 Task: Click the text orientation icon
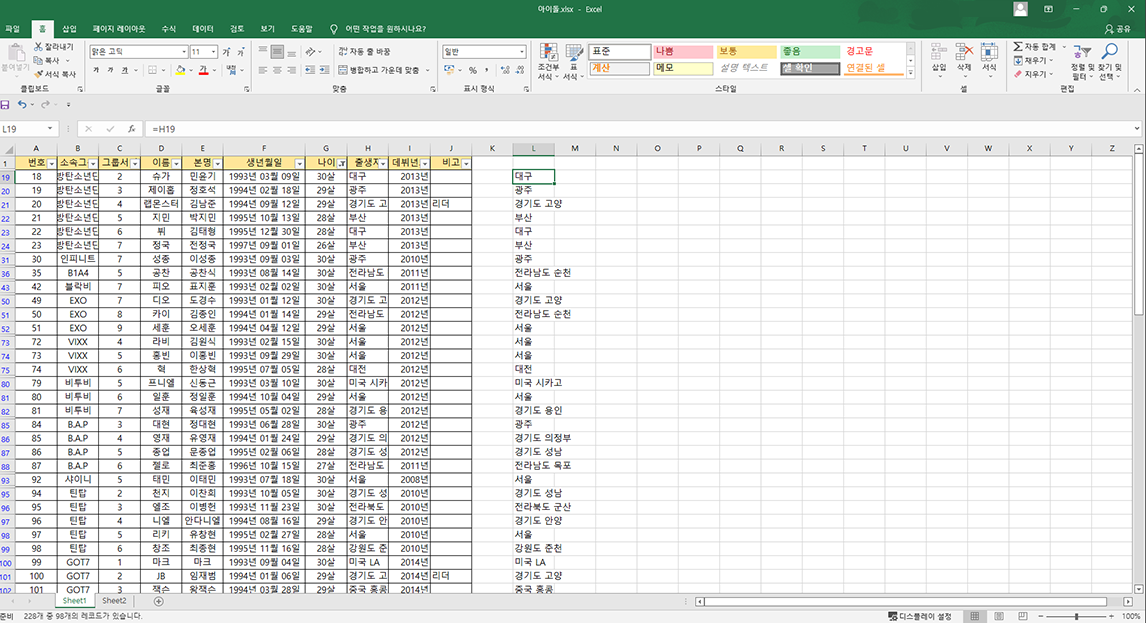pyautogui.click(x=310, y=52)
